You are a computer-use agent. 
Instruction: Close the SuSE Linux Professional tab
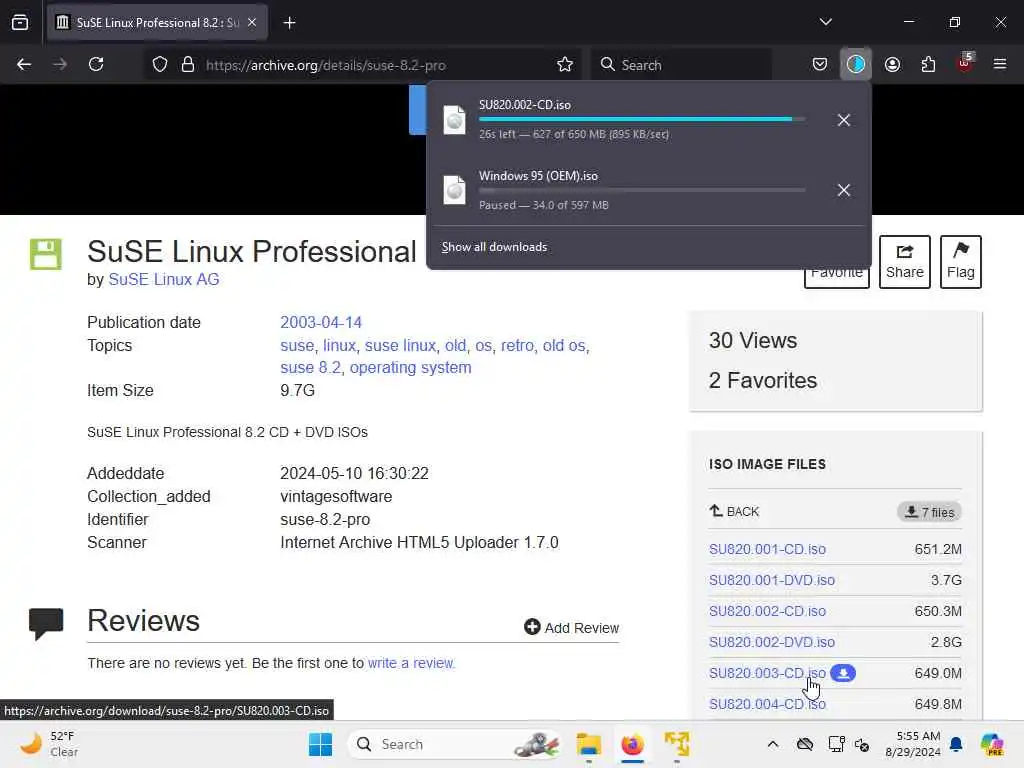coord(252,22)
